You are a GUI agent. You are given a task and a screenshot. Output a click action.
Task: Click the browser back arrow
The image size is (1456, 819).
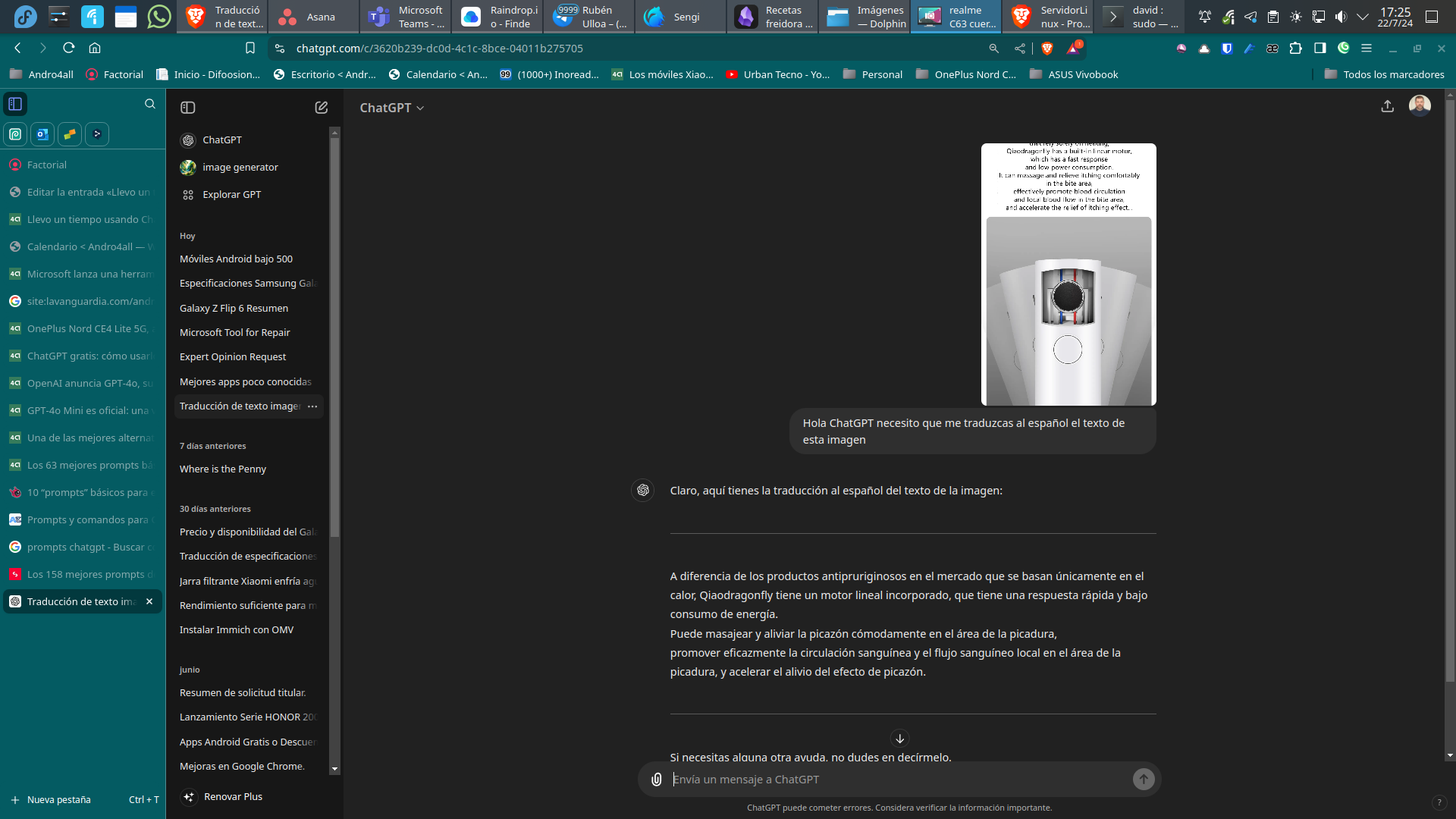(17, 48)
